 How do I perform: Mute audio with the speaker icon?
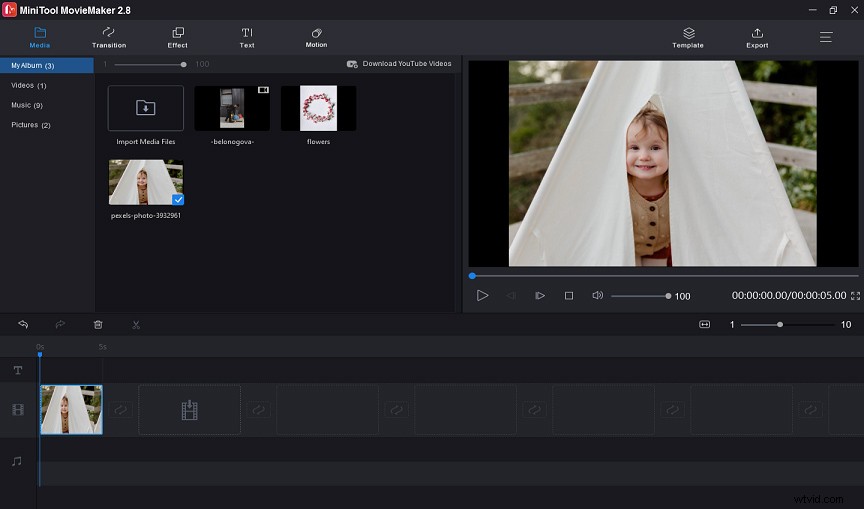[x=597, y=296]
